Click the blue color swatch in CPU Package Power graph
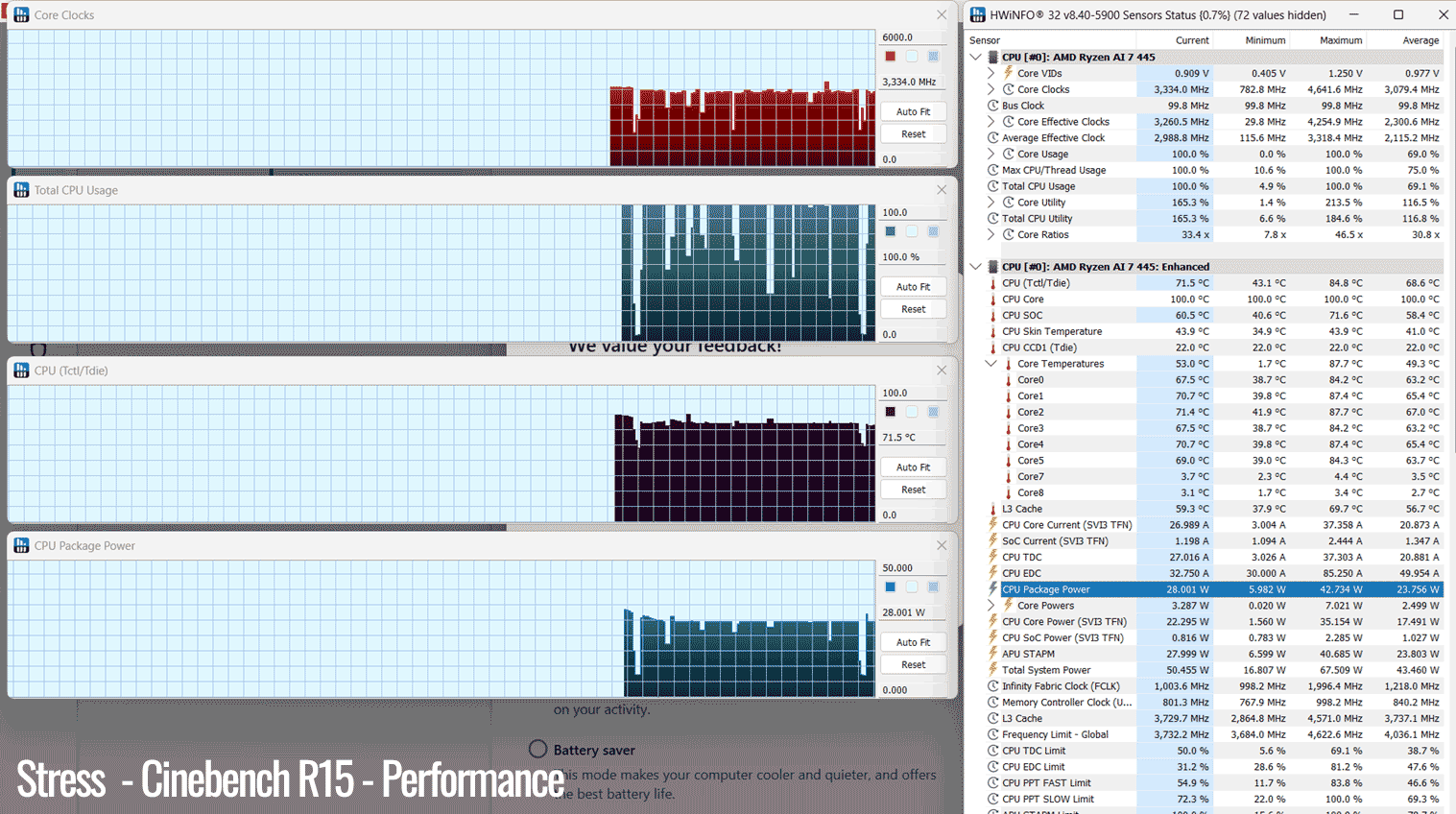This screenshot has height=814, width=1456. click(891, 587)
